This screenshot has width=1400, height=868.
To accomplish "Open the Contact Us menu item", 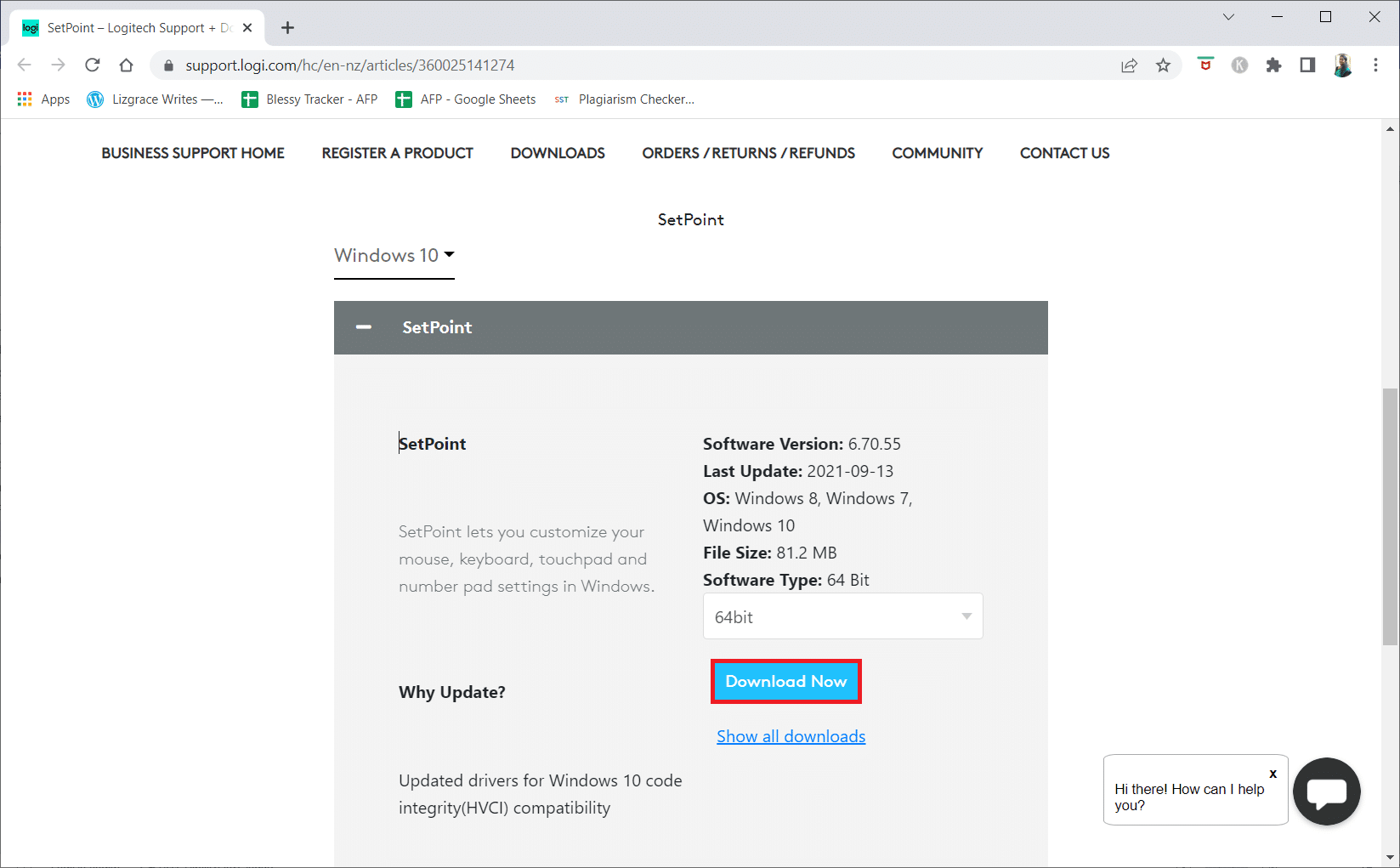I will (x=1064, y=153).
